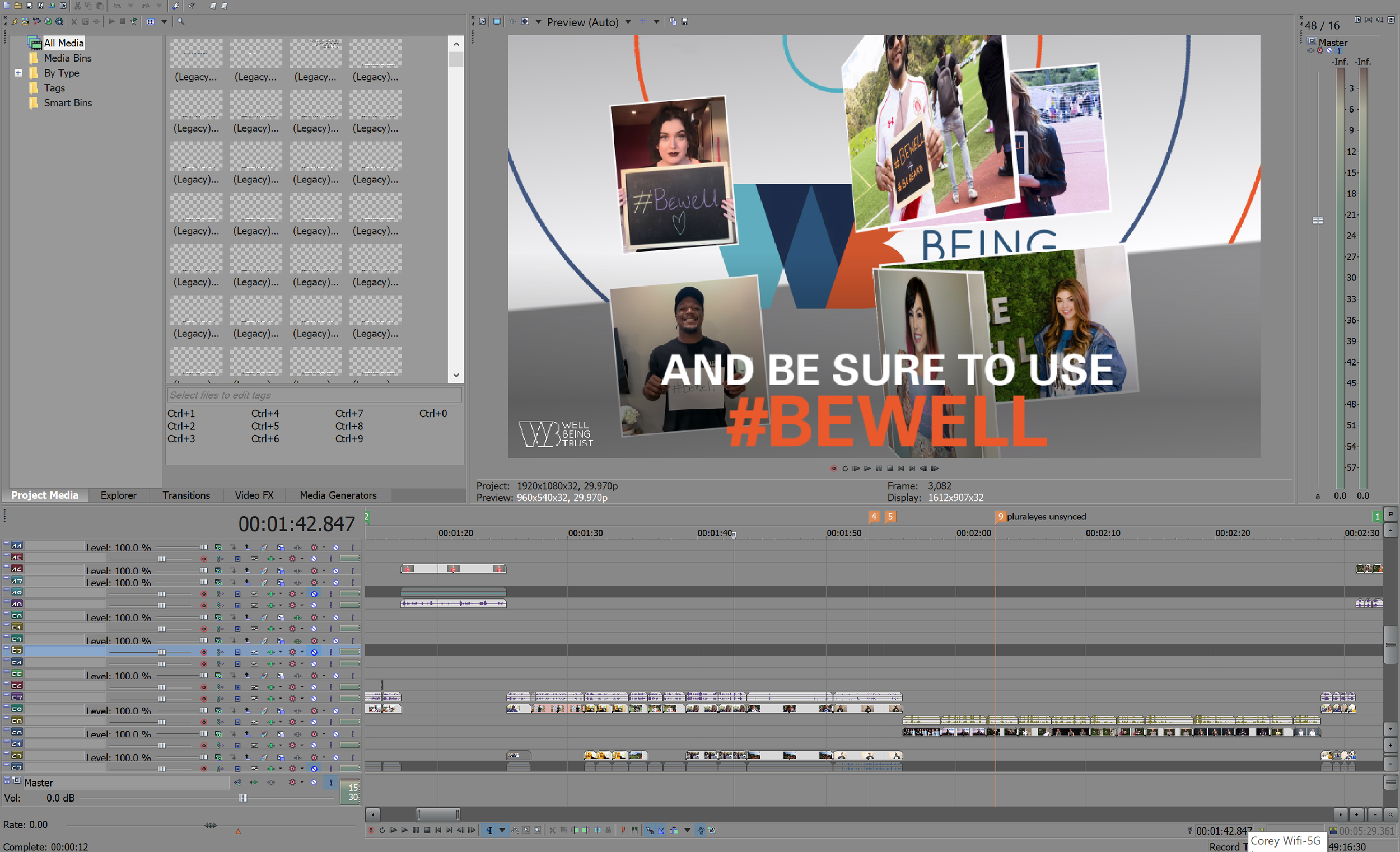
Task: Open the Undo history dropdown arrow
Action: tap(130, 6)
